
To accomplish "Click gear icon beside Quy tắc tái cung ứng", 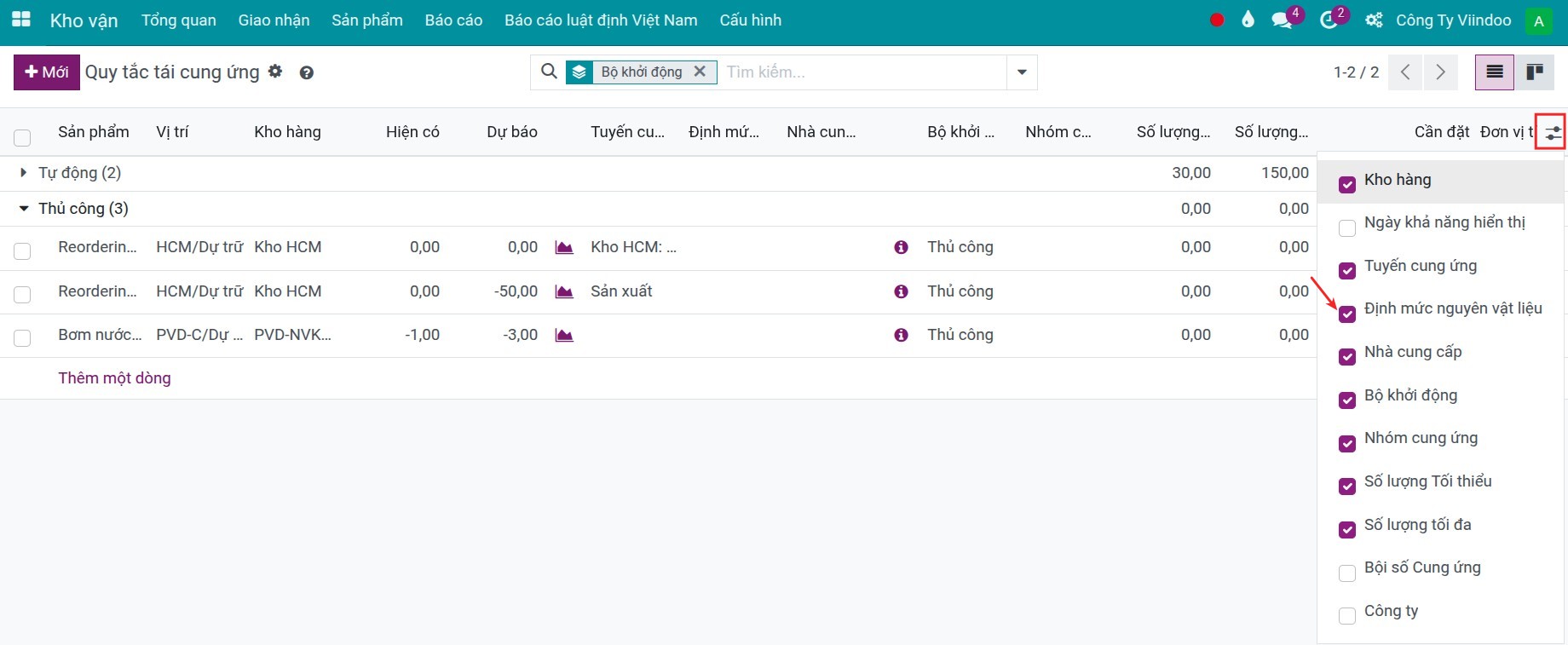I will (x=275, y=72).
